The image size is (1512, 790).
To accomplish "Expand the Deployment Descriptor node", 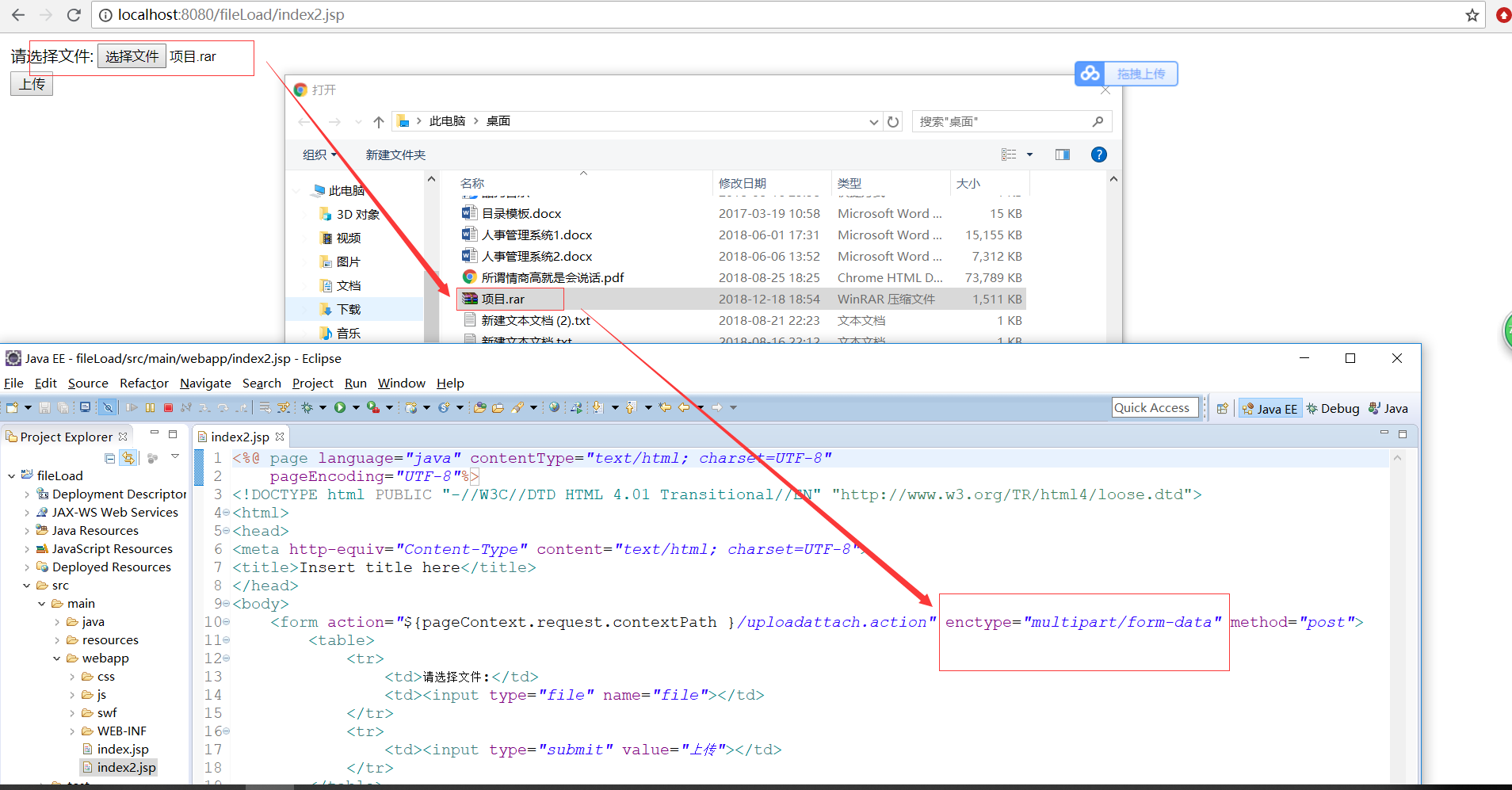I will [x=27, y=494].
